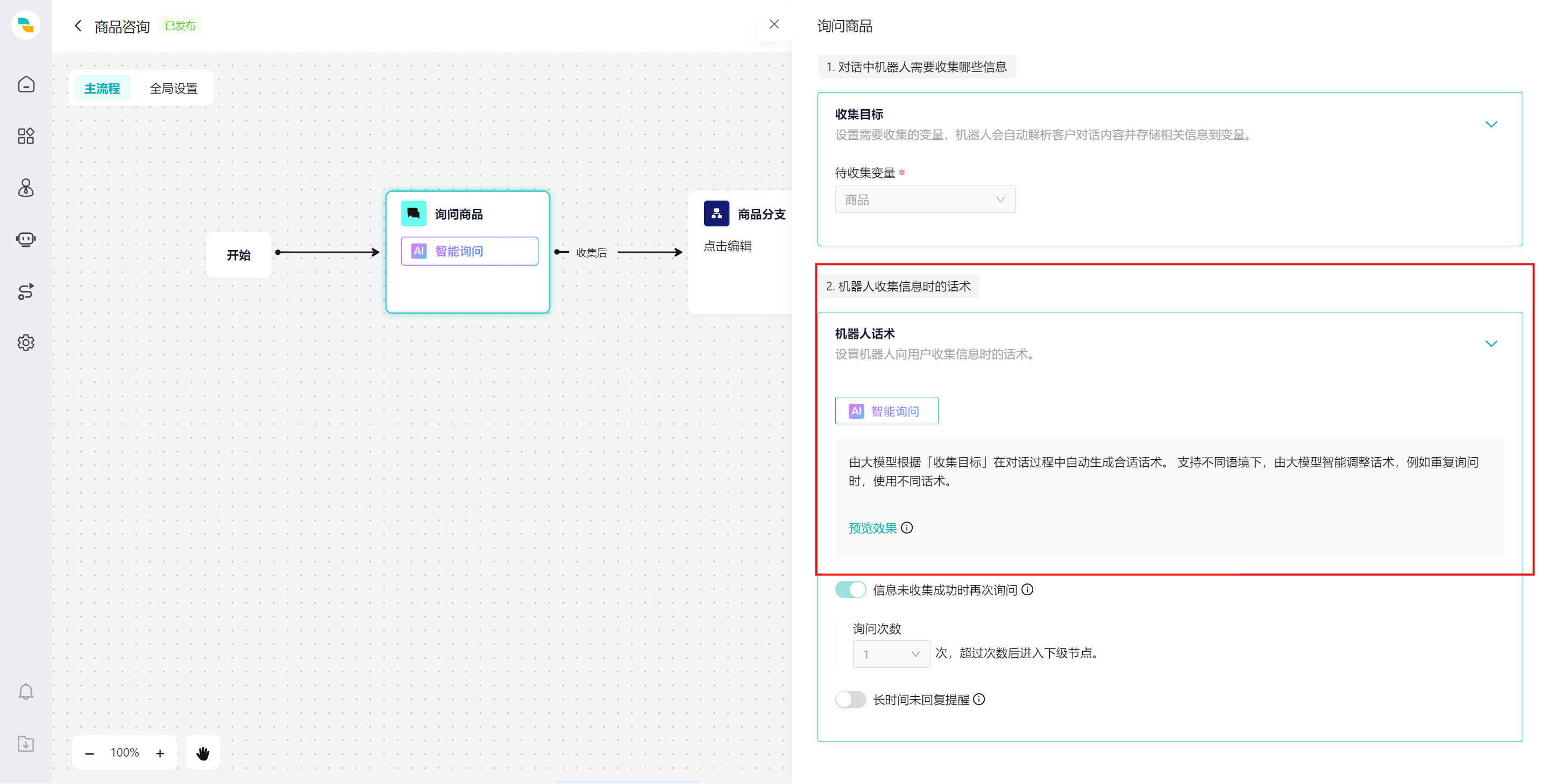Click the download box icon in sidebar

[x=26, y=744]
